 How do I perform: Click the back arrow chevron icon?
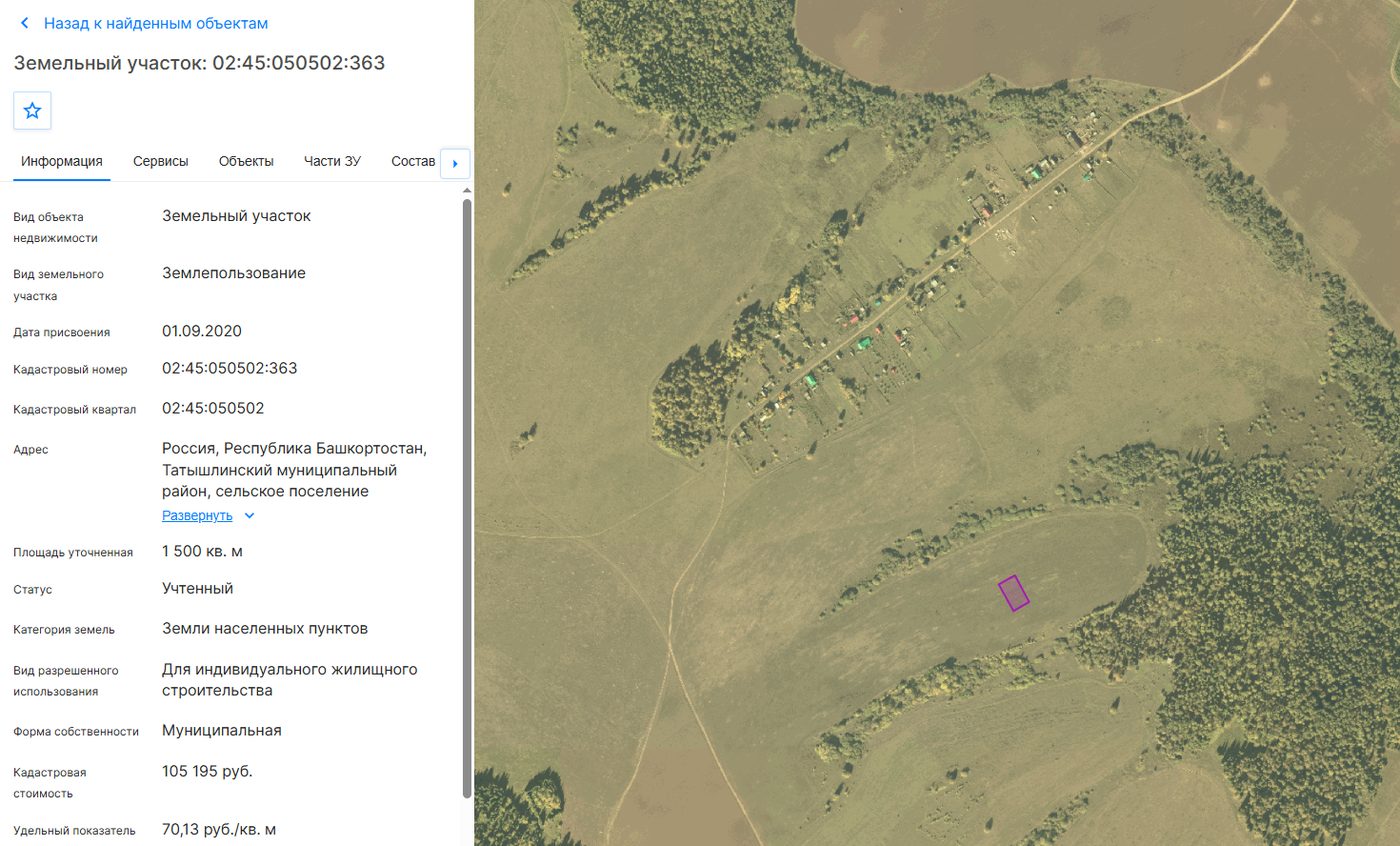[25, 23]
